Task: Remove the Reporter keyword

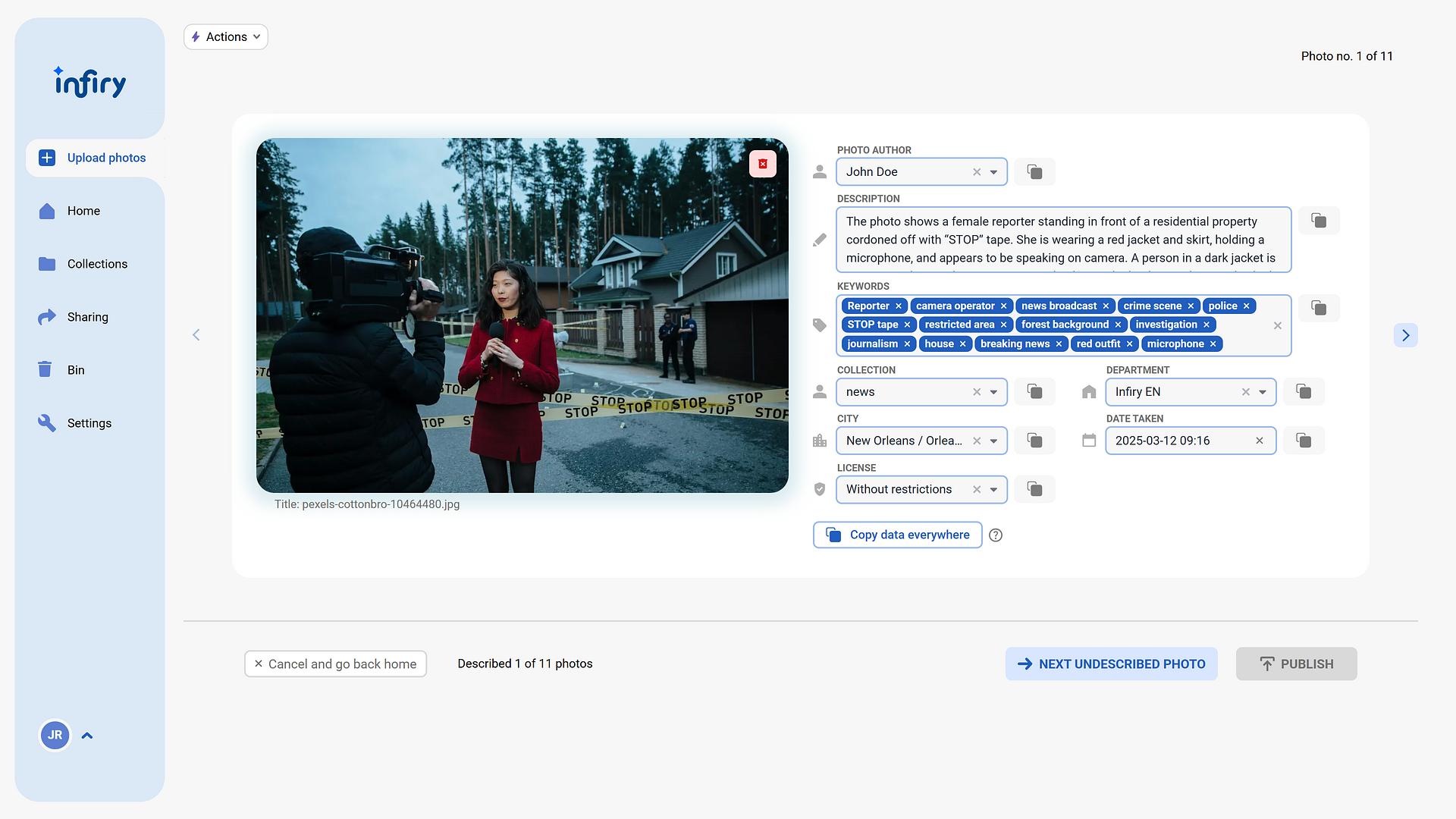Action: pyautogui.click(x=899, y=306)
